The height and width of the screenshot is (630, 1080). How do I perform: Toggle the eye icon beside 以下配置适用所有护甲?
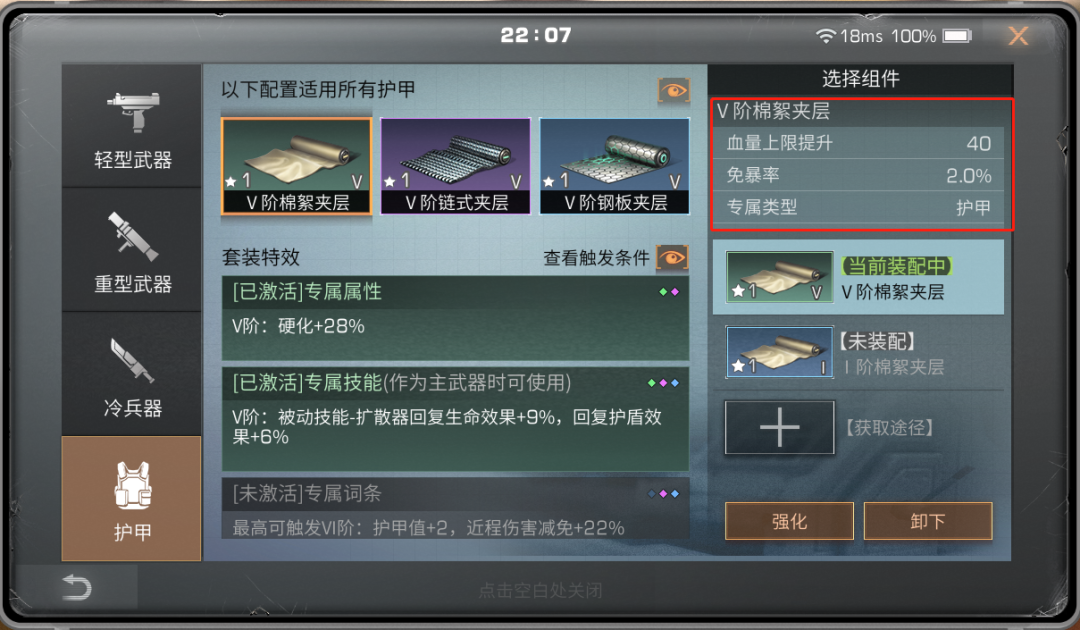click(673, 90)
